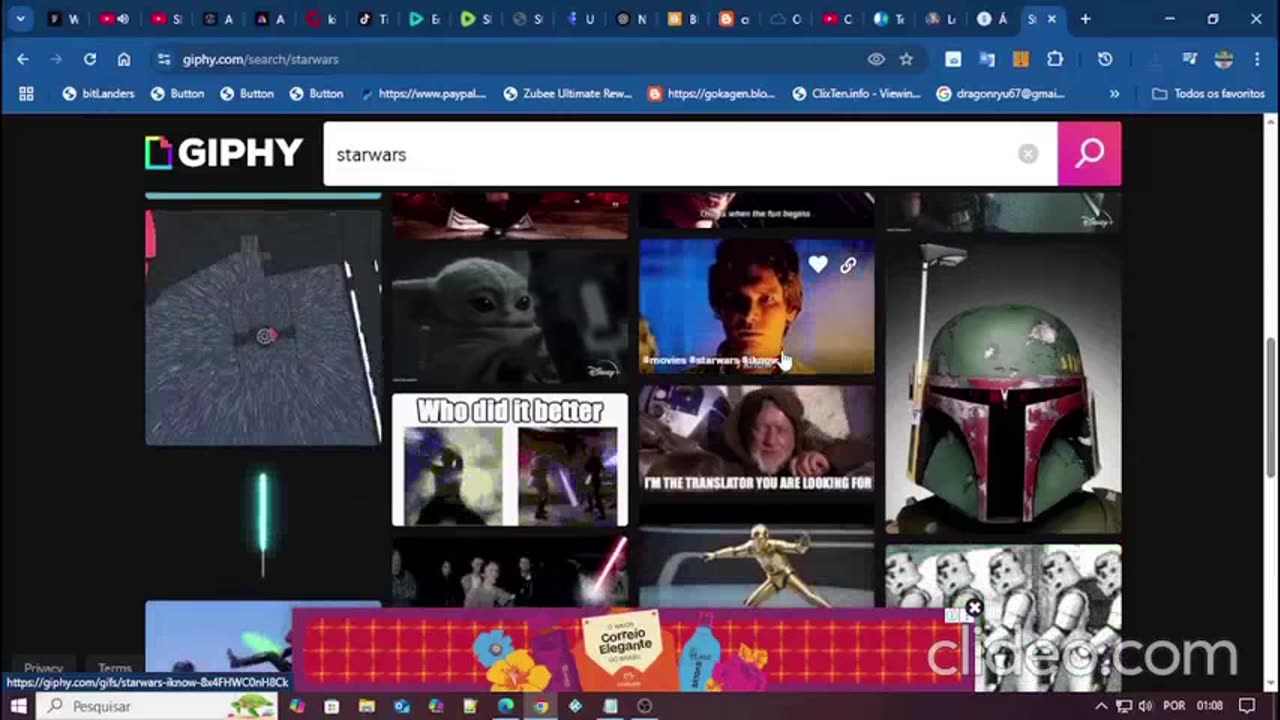Show hidden bookmarks with double chevron
The width and height of the screenshot is (1280, 720).
pos(1114,94)
